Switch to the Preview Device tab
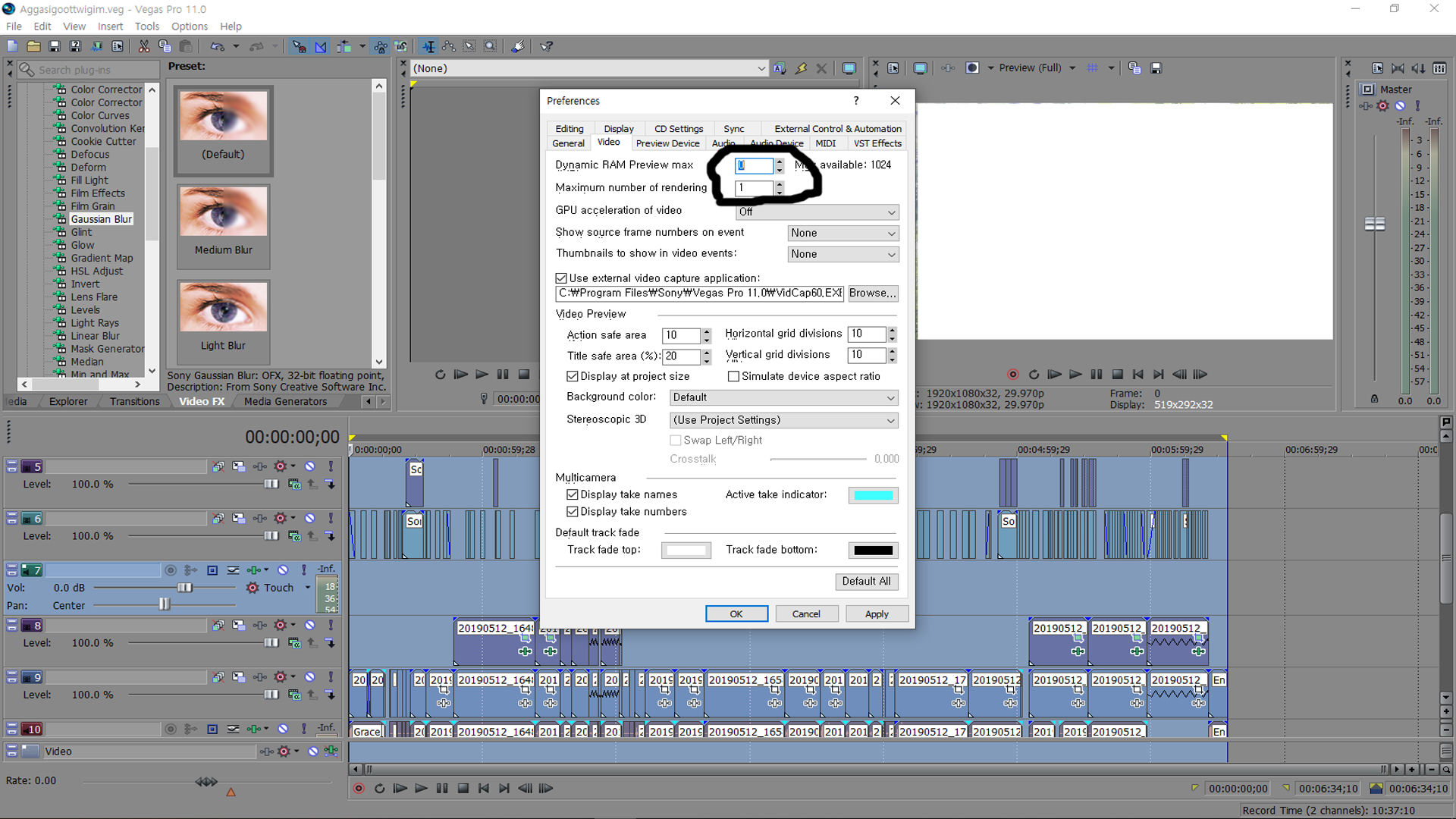The width and height of the screenshot is (1456, 819). [667, 143]
